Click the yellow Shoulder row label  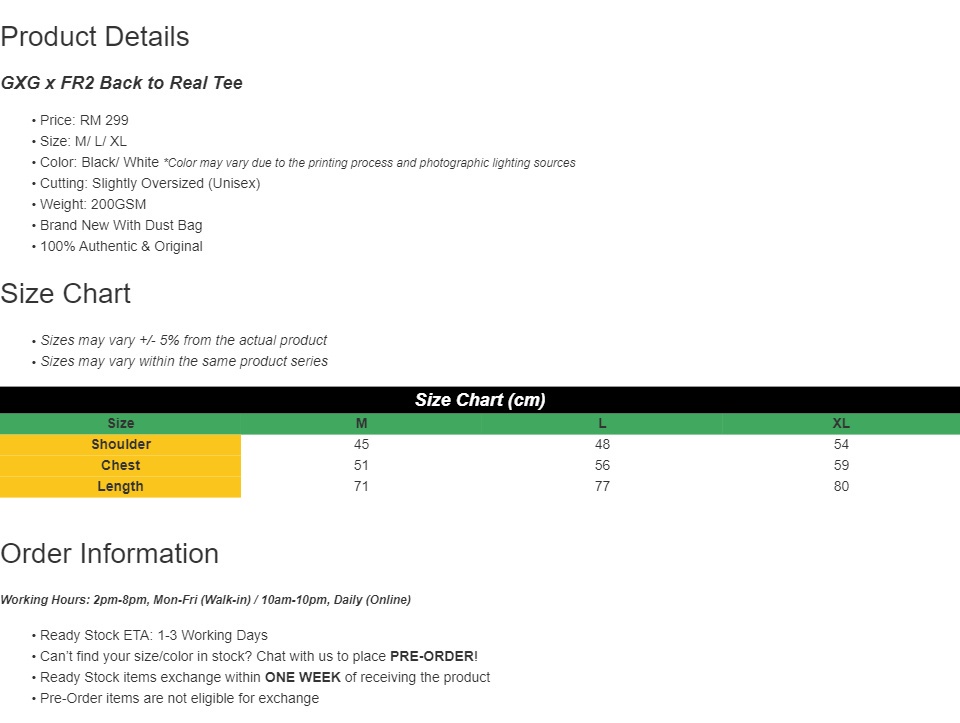click(121, 445)
